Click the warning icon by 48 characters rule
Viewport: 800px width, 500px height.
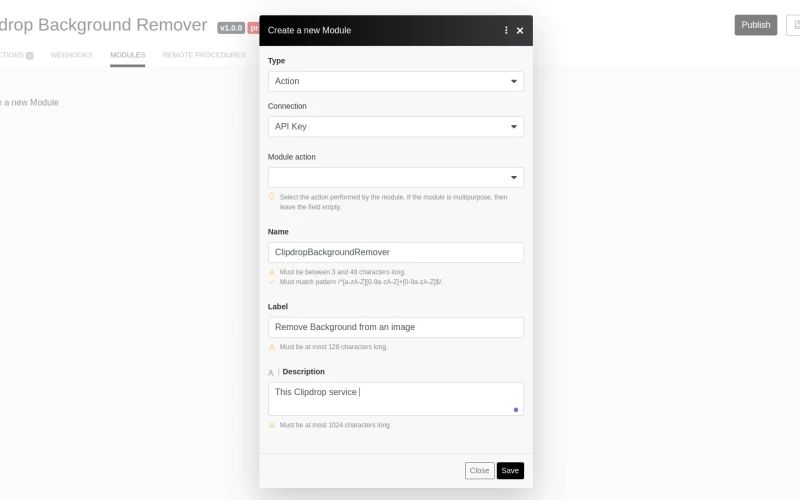click(272, 272)
